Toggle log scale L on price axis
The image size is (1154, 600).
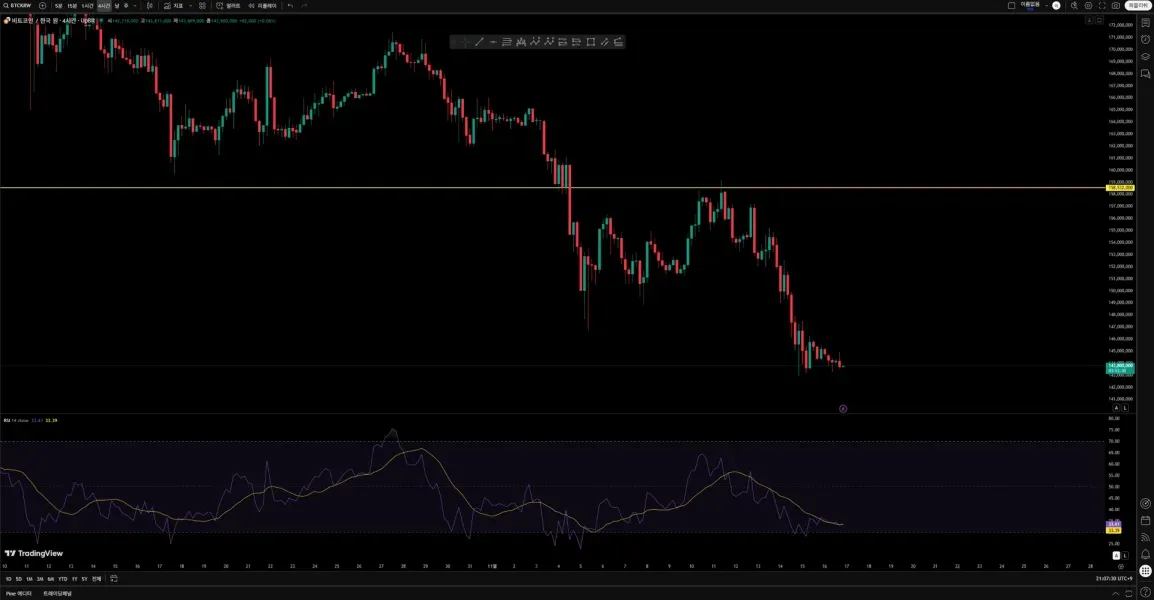(x=1125, y=407)
